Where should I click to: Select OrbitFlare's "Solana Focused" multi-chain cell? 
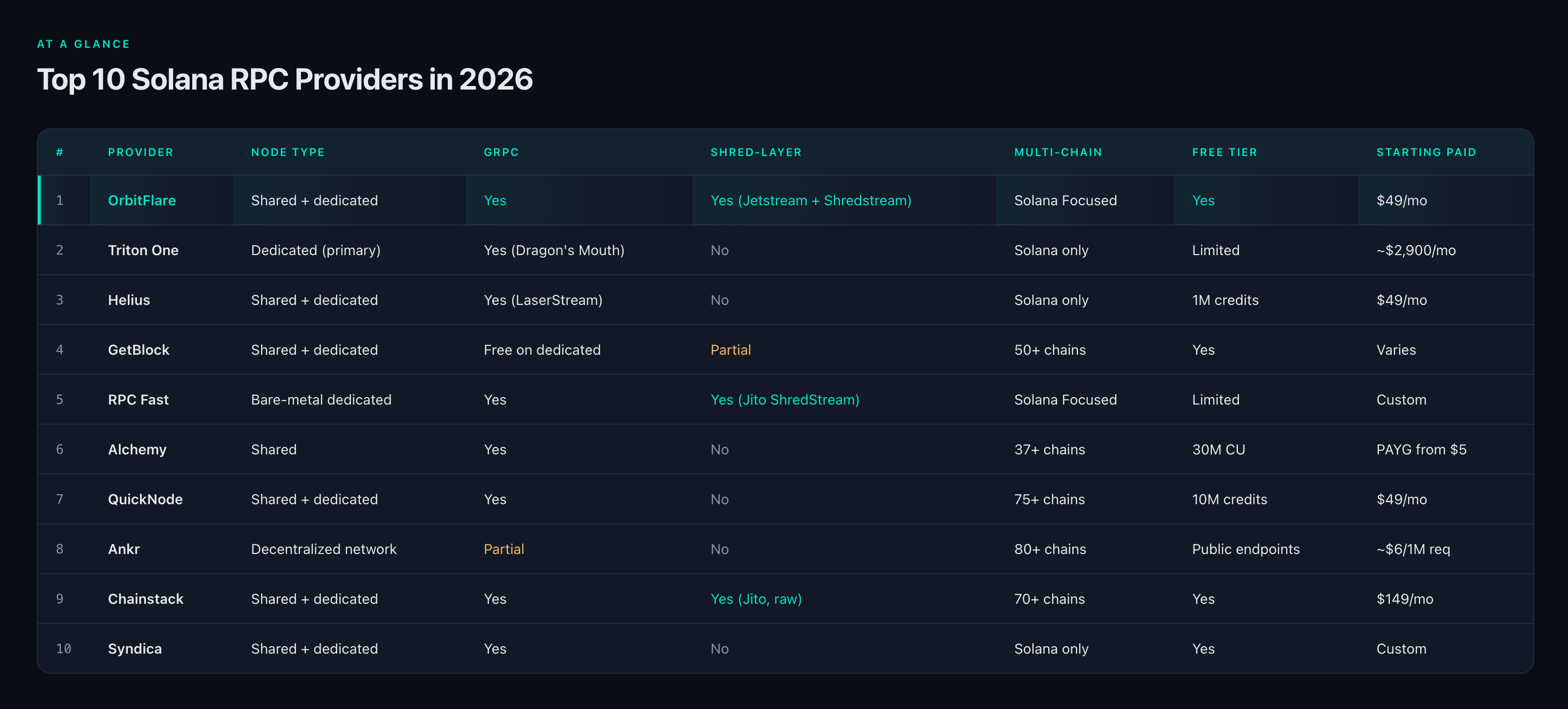point(1065,200)
